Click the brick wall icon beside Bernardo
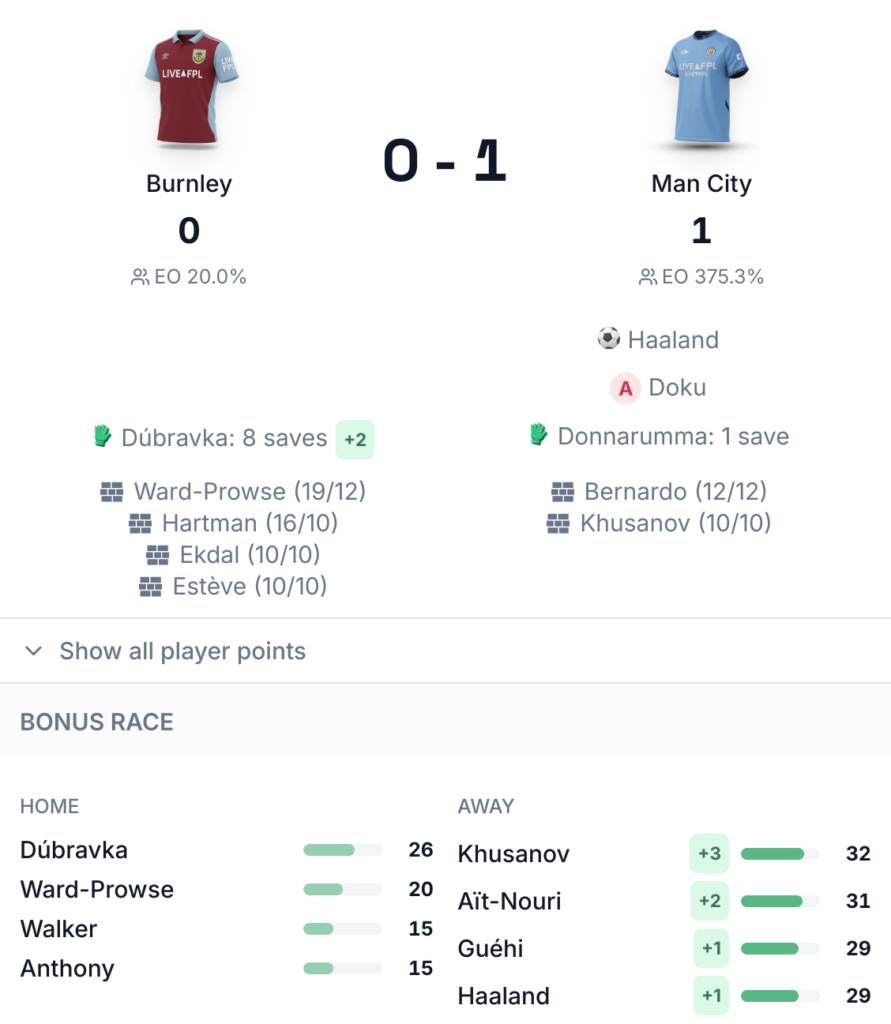The height and width of the screenshot is (1024, 891). pyautogui.click(x=563, y=492)
